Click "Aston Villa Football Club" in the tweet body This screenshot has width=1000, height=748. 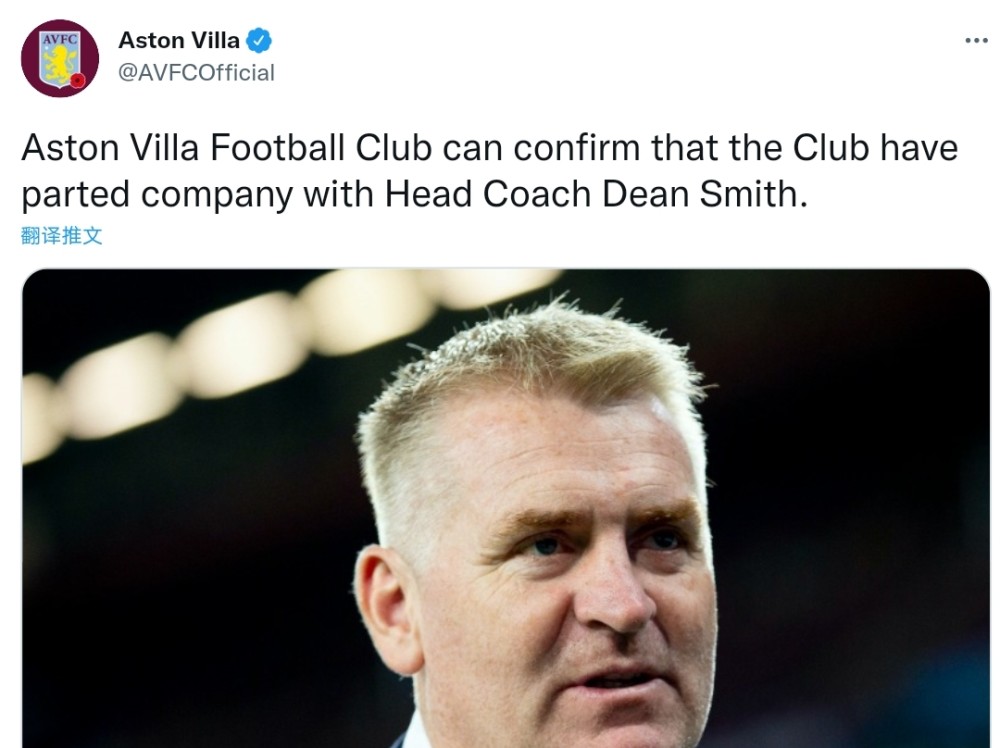point(226,148)
